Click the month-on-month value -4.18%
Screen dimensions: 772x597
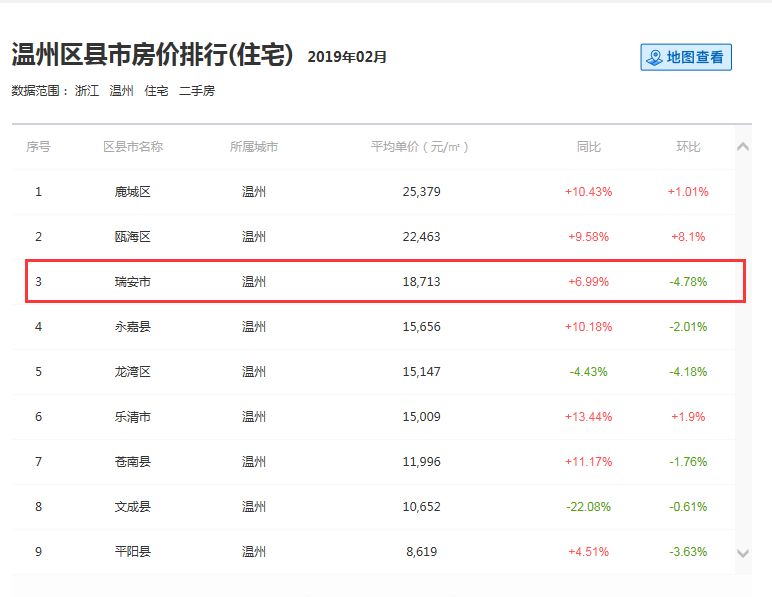pos(688,372)
